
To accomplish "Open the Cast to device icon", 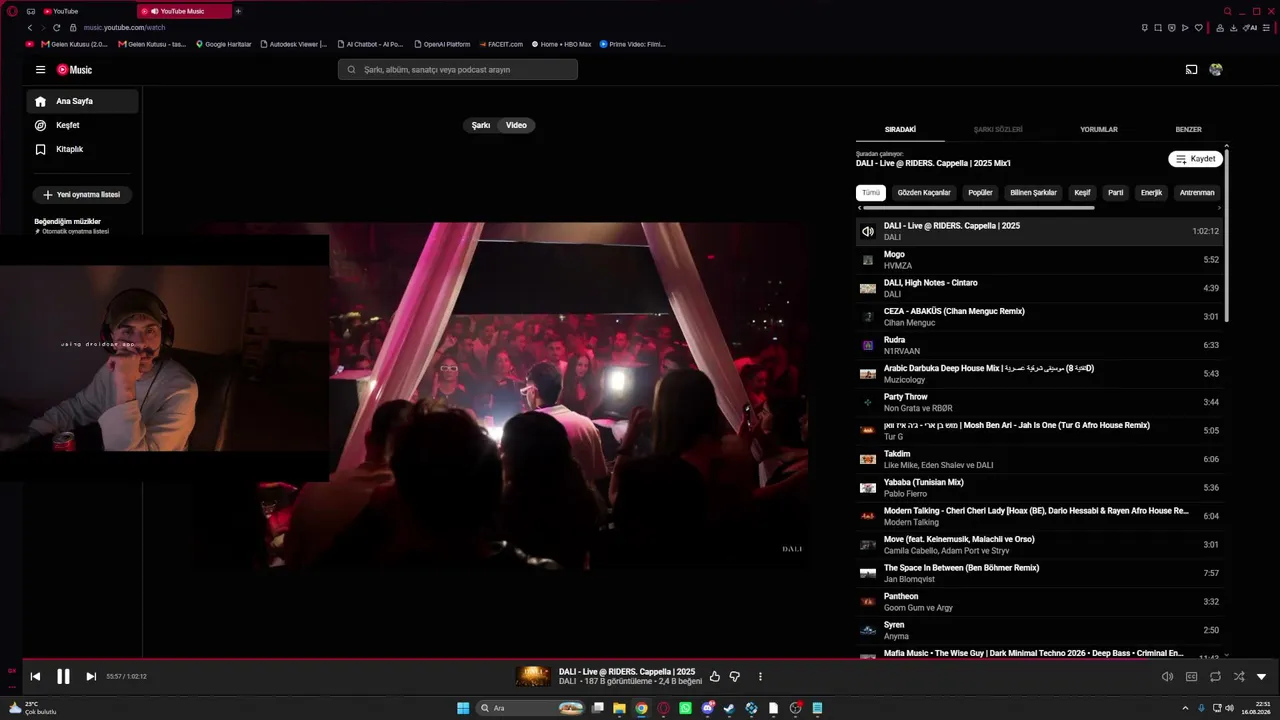I will [x=1191, y=70].
